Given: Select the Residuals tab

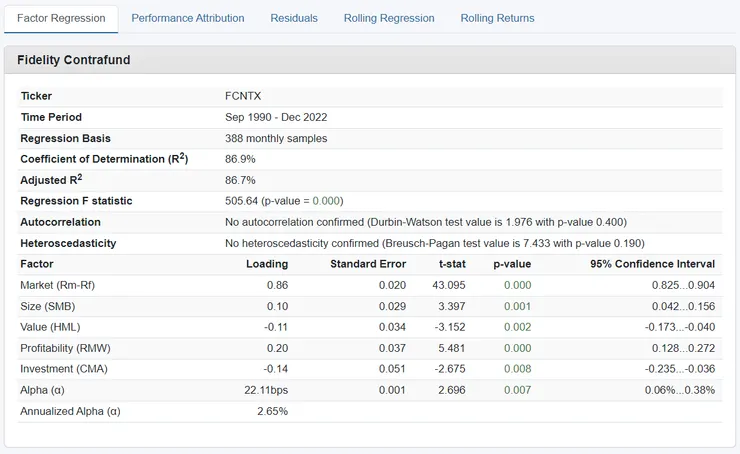Looking at the screenshot, I should pos(294,18).
